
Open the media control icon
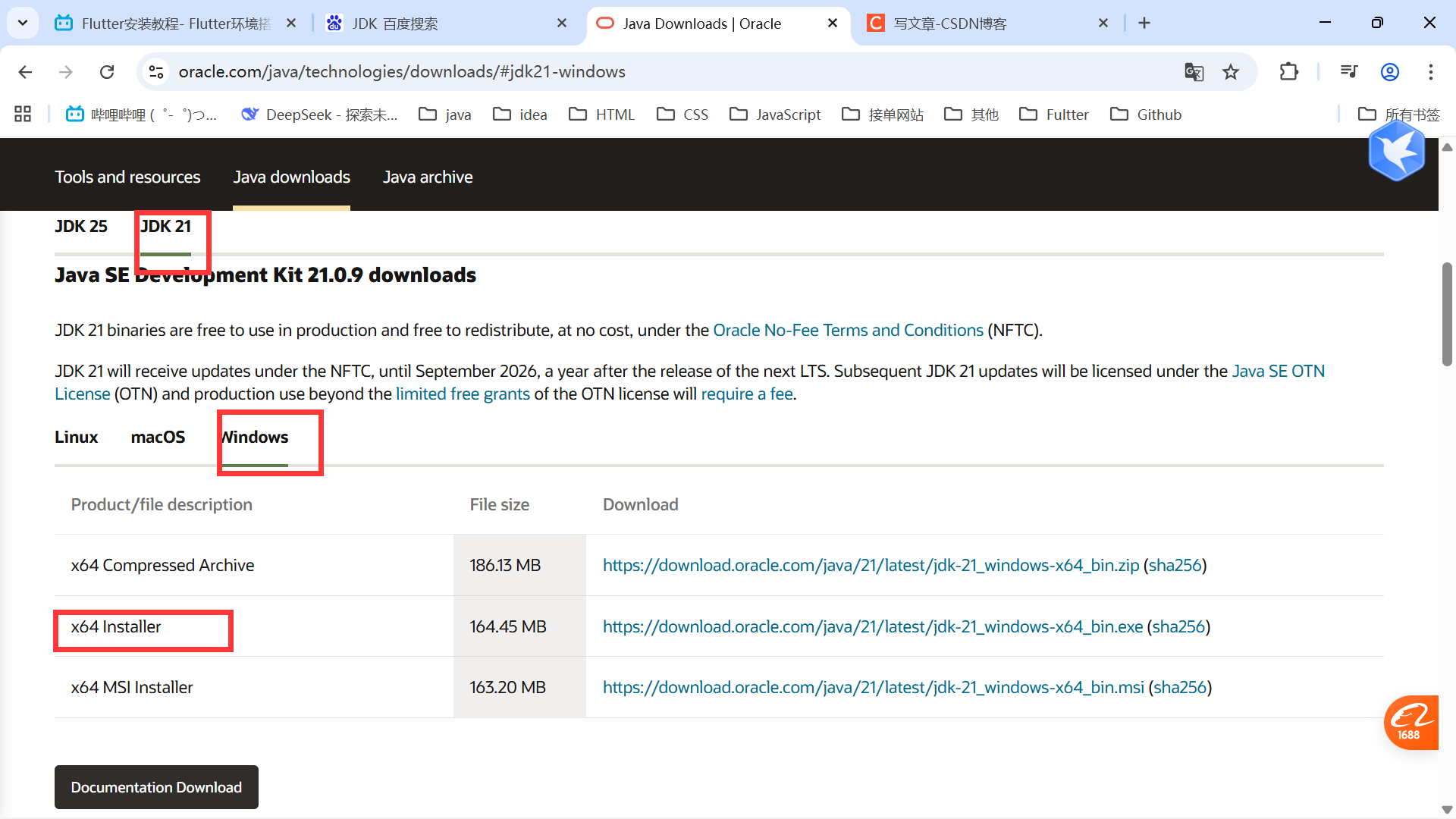click(x=1348, y=72)
